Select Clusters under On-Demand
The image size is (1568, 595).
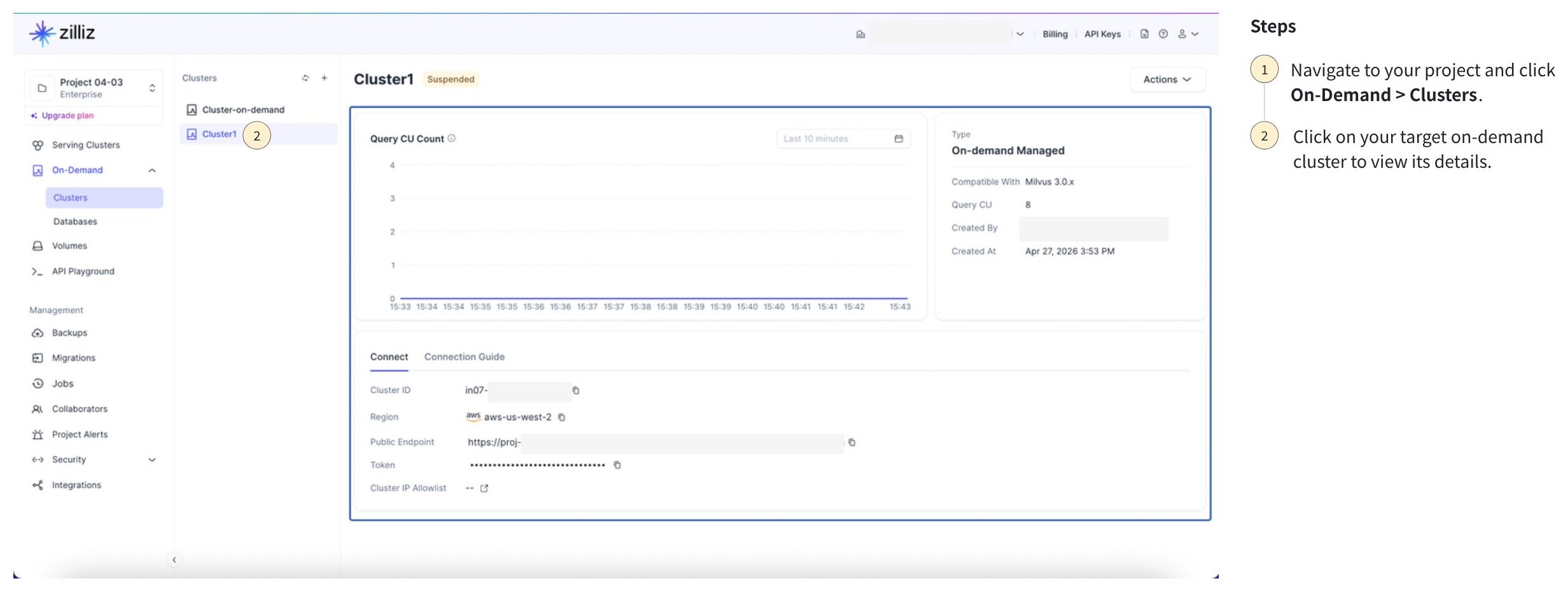point(104,198)
